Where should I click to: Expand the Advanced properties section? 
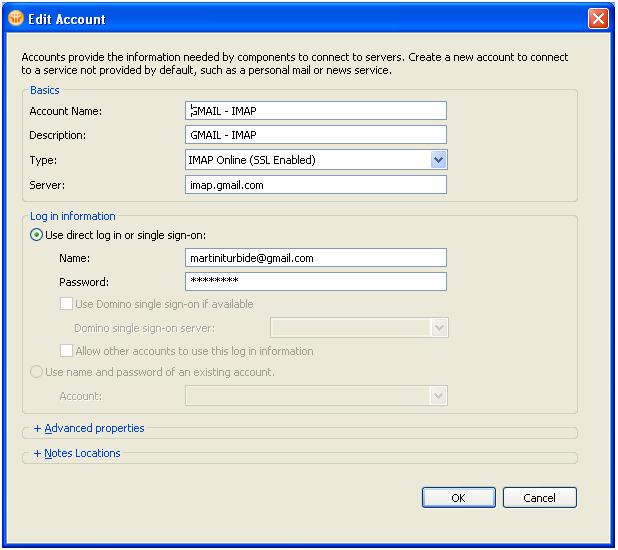(x=94, y=429)
